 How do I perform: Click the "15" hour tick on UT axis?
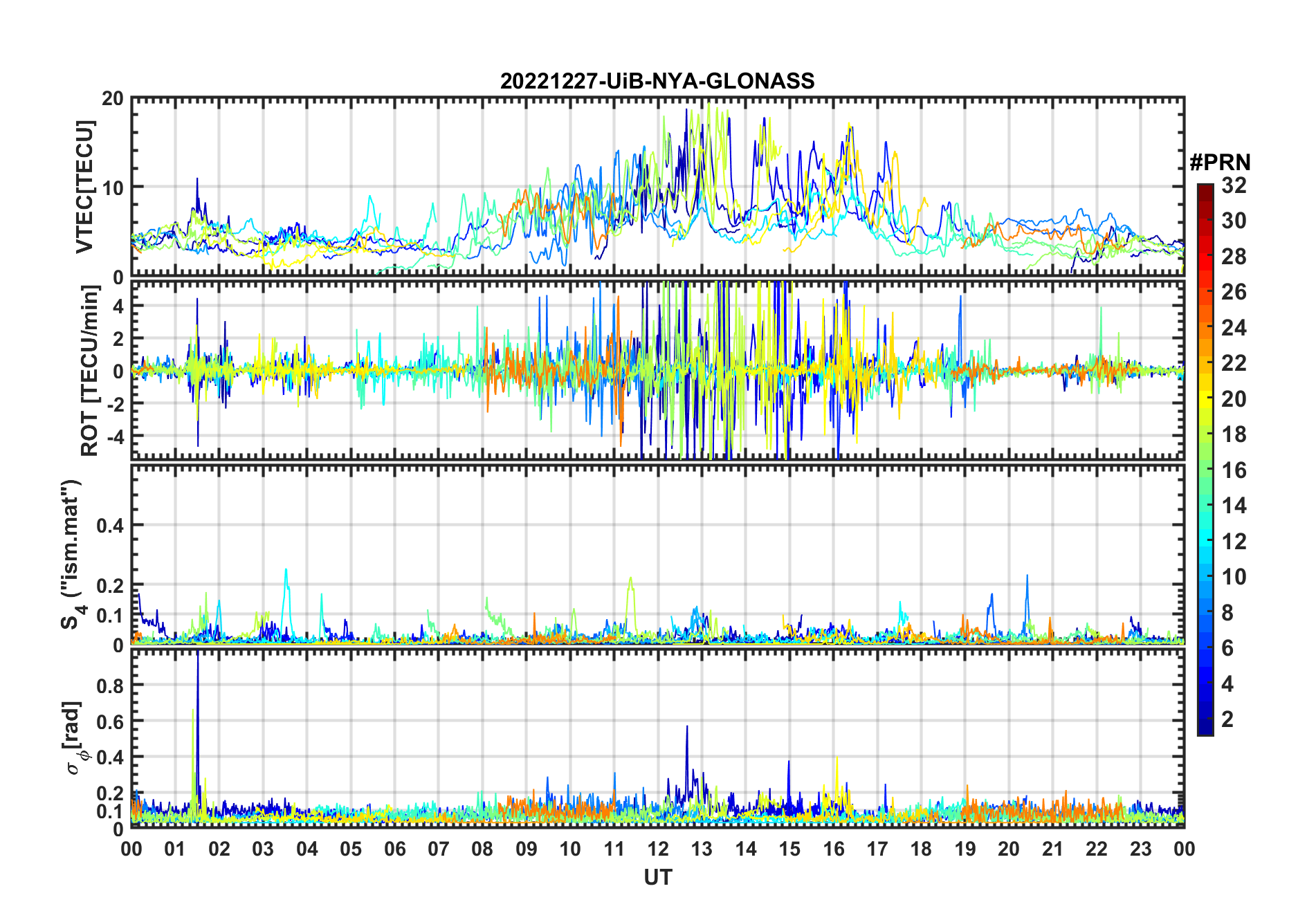(789, 849)
